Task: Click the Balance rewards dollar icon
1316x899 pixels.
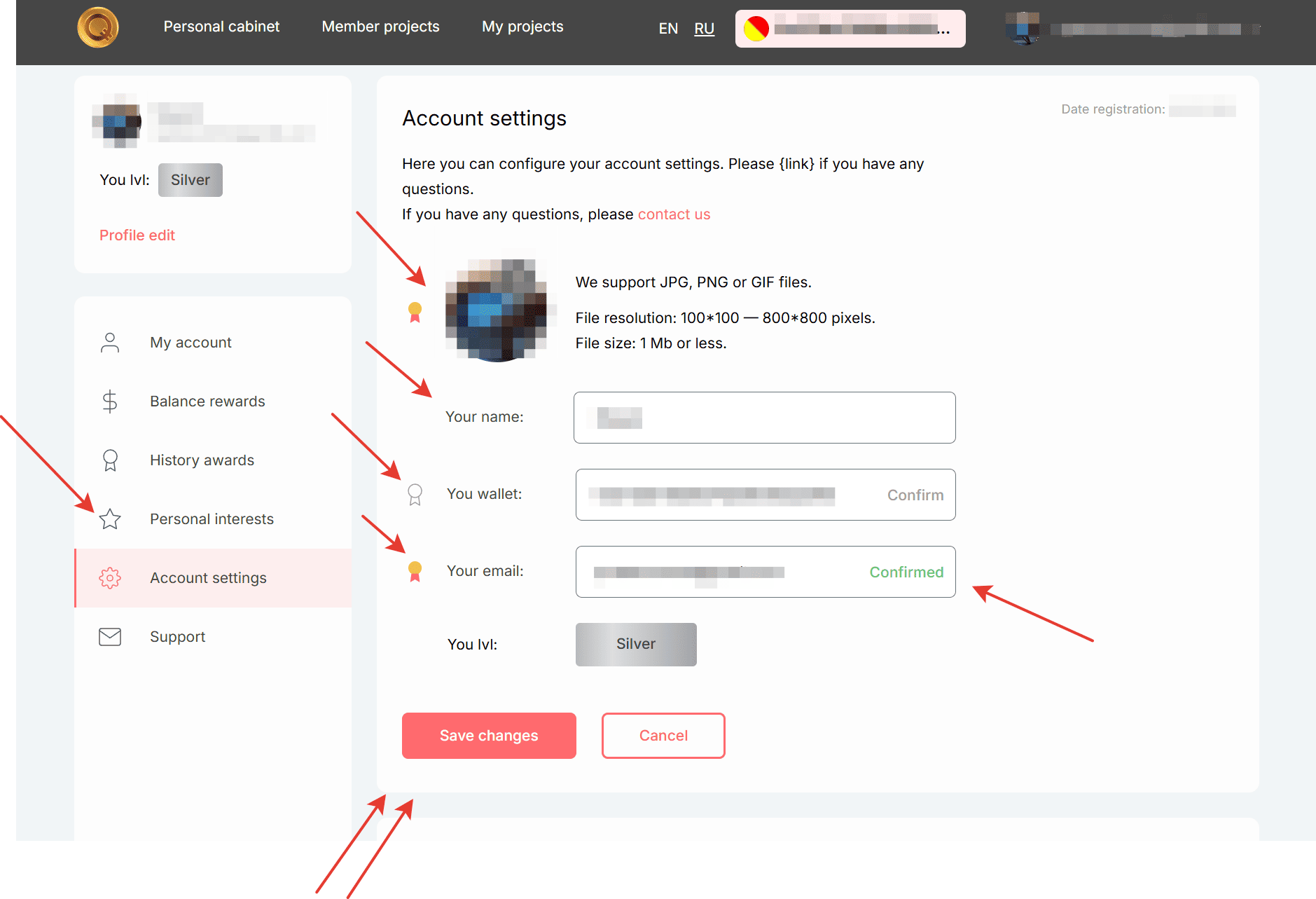Action: coord(110,401)
